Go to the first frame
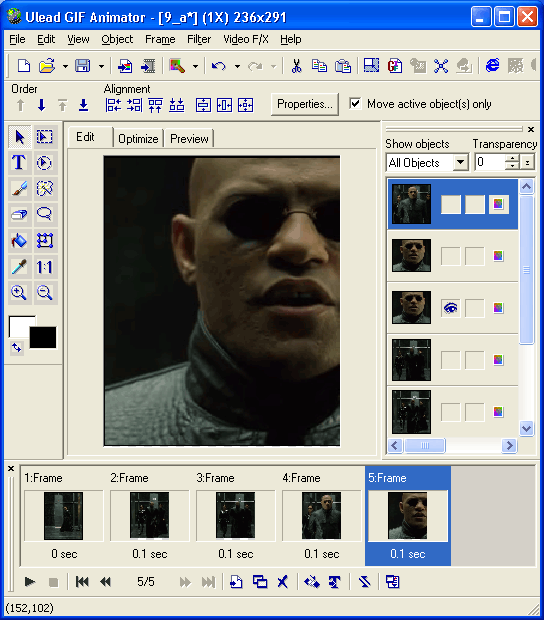Screen dimensions: 544x620 [x=82, y=582]
